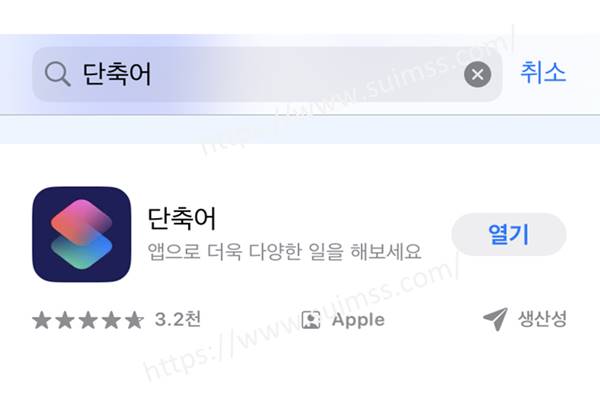
Task: Click the paper plane category icon
Action: [x=495, y=318]
